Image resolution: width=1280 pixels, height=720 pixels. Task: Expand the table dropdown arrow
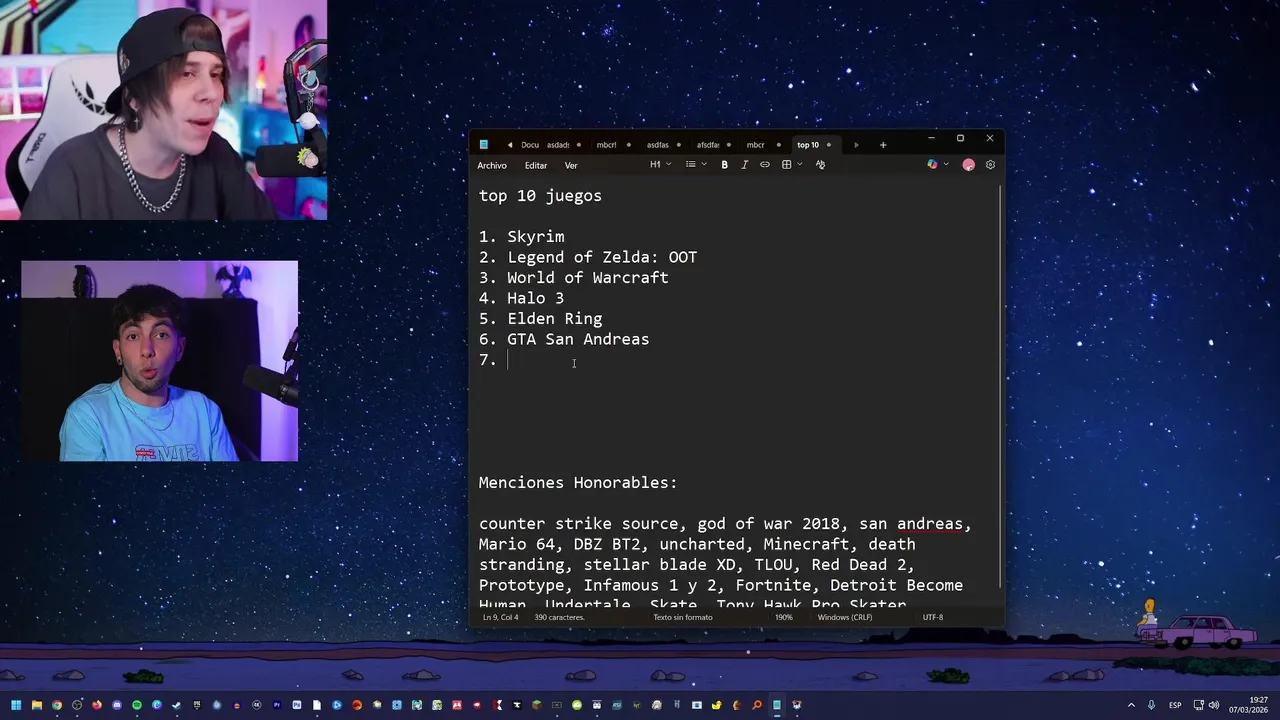click(799, 165)
